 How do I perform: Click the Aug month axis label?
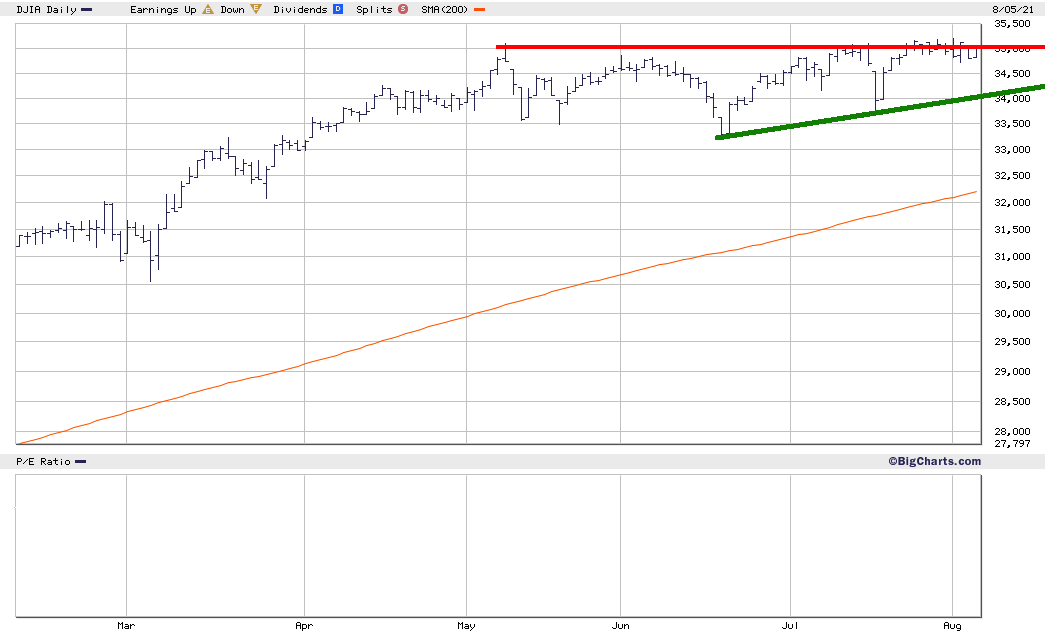tap(952, 626)
